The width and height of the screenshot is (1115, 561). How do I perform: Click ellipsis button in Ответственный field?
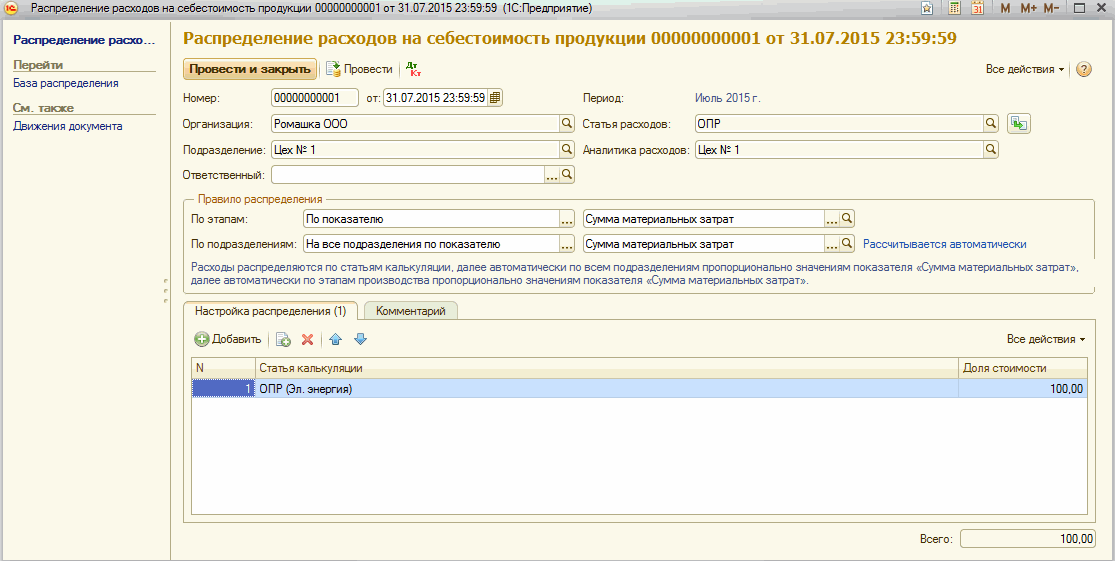552,174
